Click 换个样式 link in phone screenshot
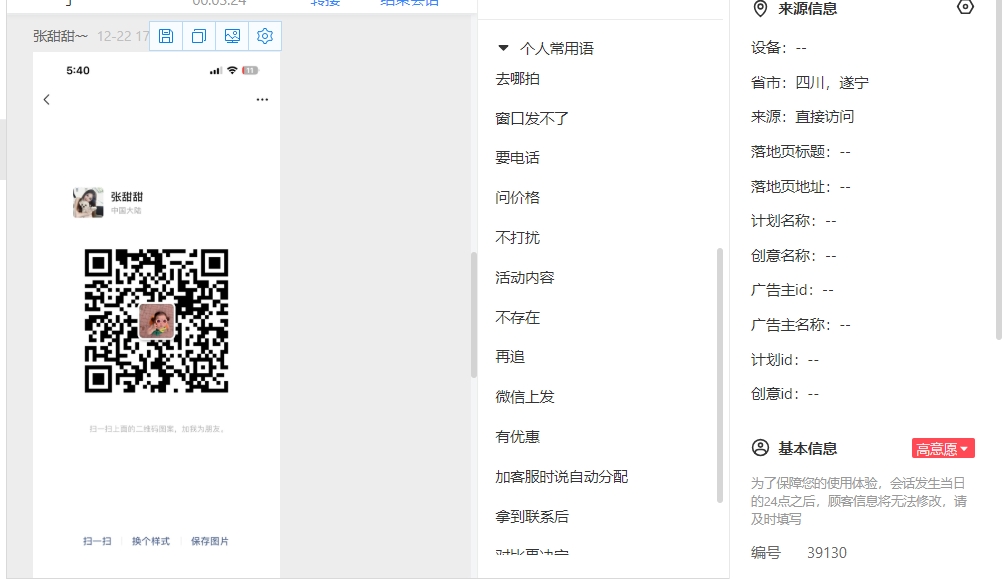Screen dimensions: 1002x579 (151, 541)
